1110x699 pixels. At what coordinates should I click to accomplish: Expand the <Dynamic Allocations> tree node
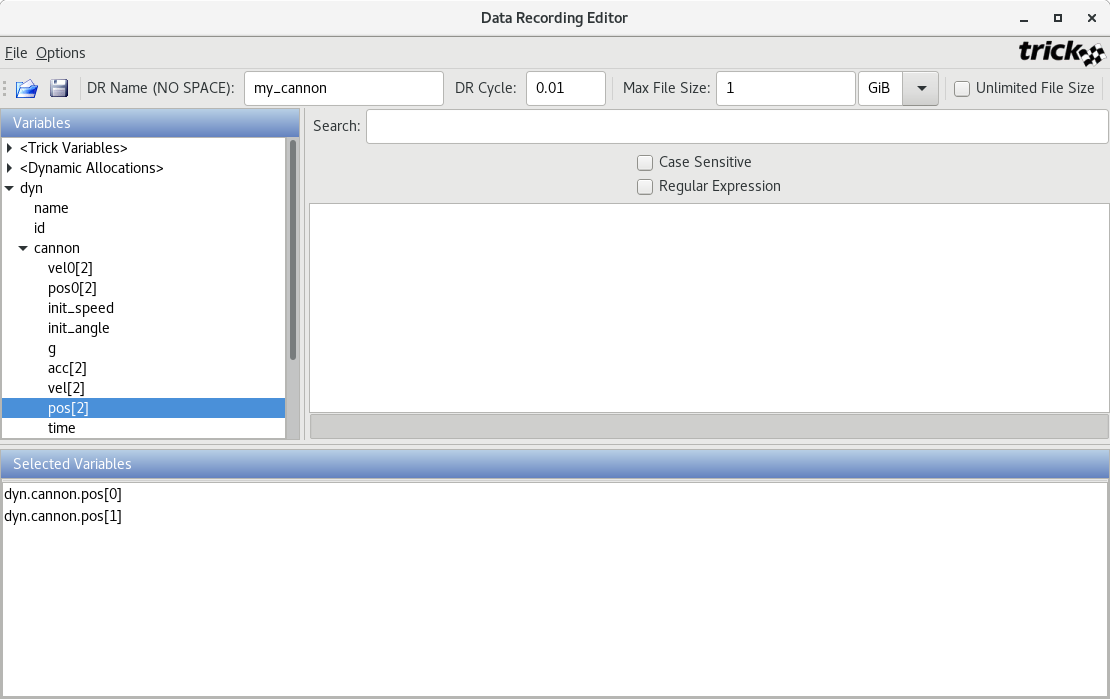[x=9, y=168]
